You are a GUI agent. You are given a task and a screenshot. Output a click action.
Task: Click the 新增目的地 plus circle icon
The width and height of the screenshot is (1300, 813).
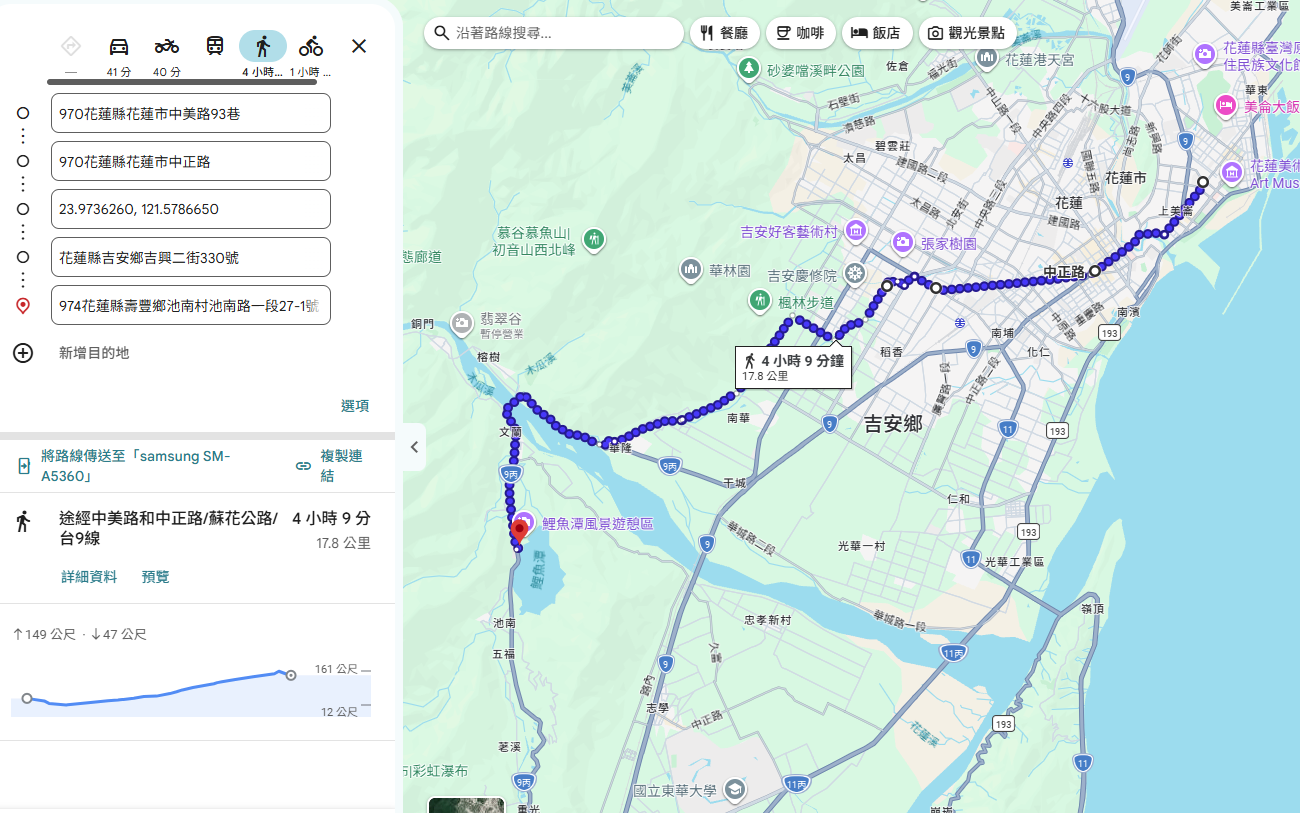23,353
